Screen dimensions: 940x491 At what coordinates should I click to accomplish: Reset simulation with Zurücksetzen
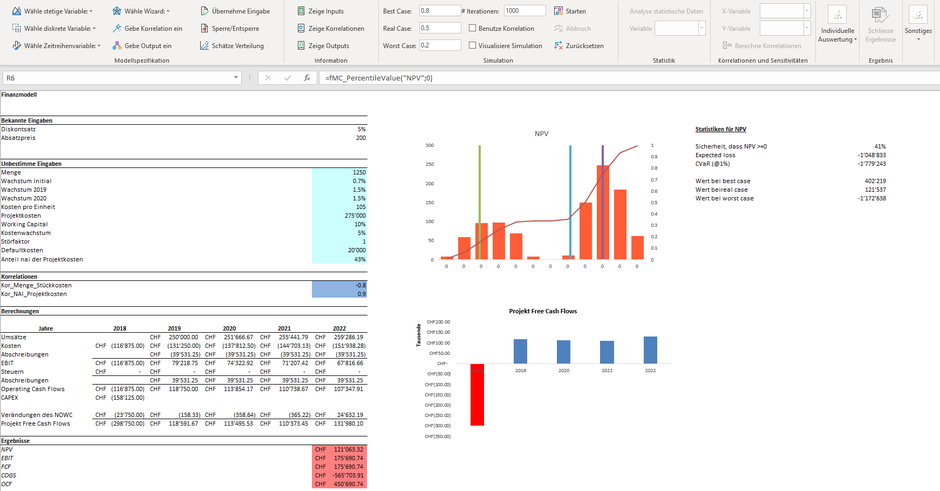tap(579, 46)
